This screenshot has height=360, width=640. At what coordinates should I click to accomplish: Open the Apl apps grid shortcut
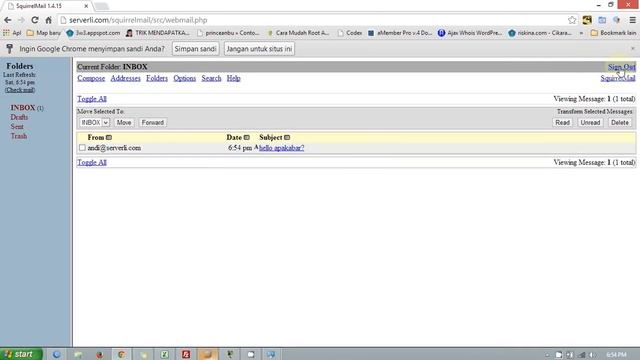12,33
